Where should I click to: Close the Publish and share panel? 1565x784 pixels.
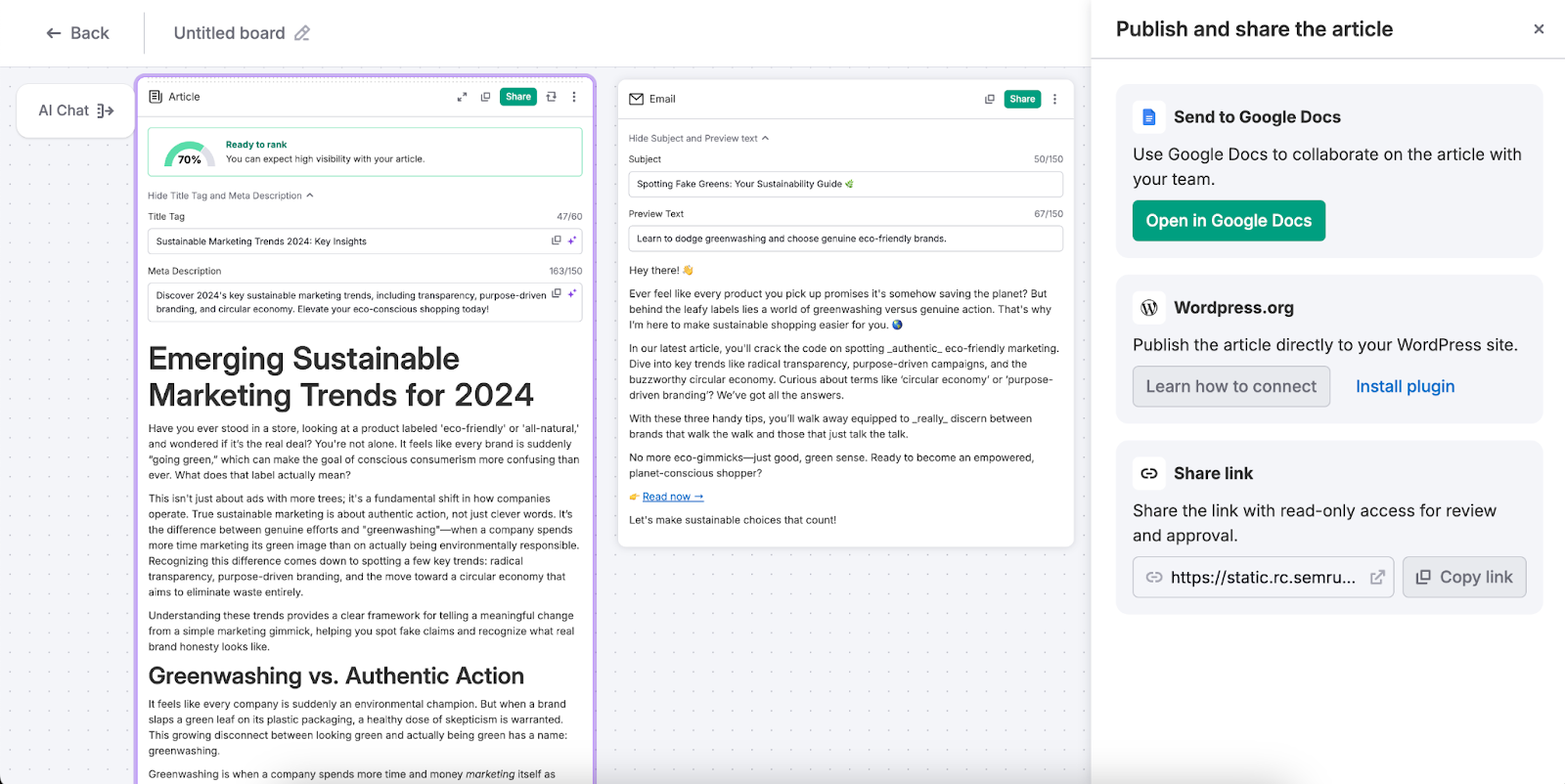[x=1539, y=29]
